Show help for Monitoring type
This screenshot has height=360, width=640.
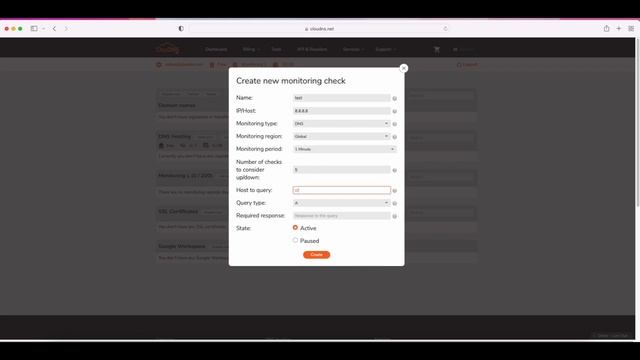(395, 124)
